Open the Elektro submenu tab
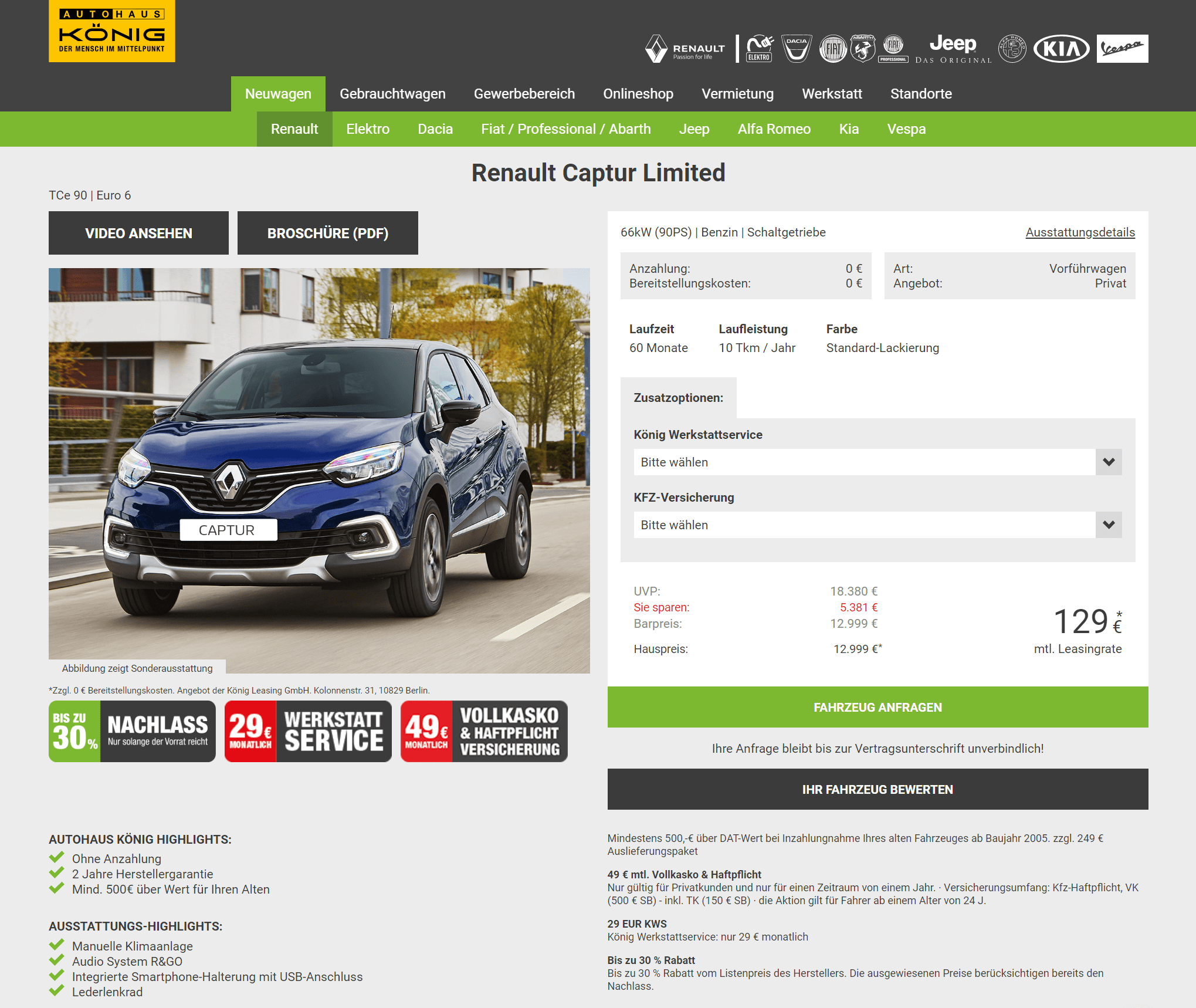Screen dimensions: 1196x1008 tap(368, 129)
